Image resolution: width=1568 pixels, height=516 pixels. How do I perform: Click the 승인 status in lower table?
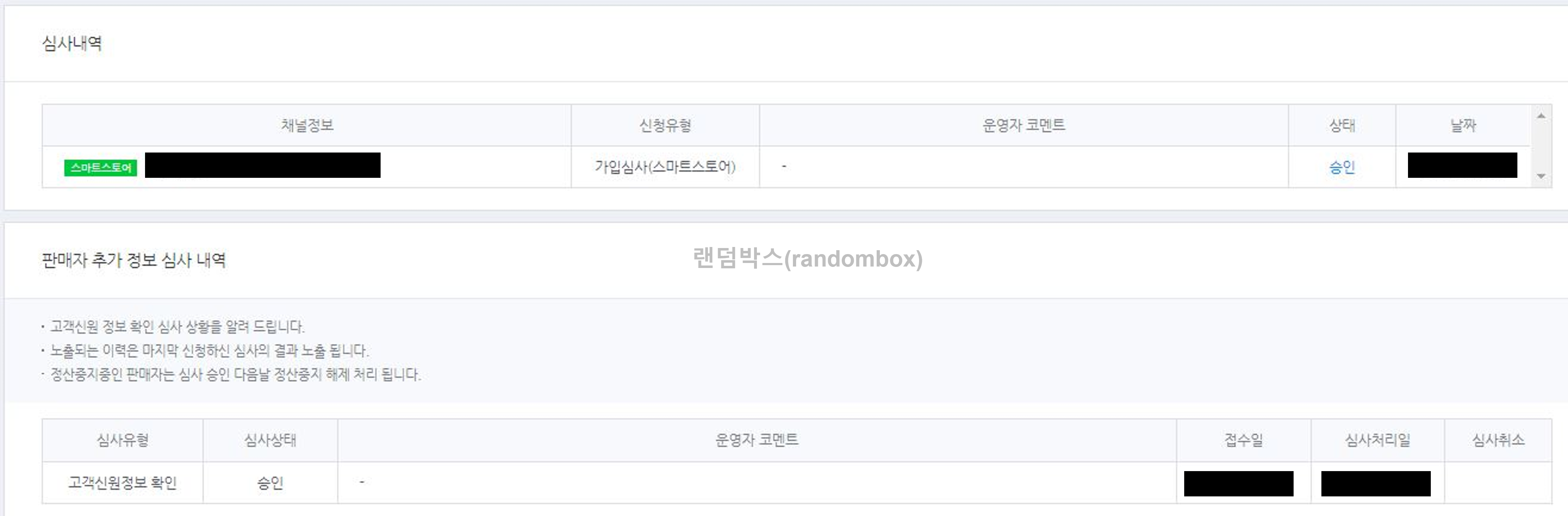coord(270,483)
